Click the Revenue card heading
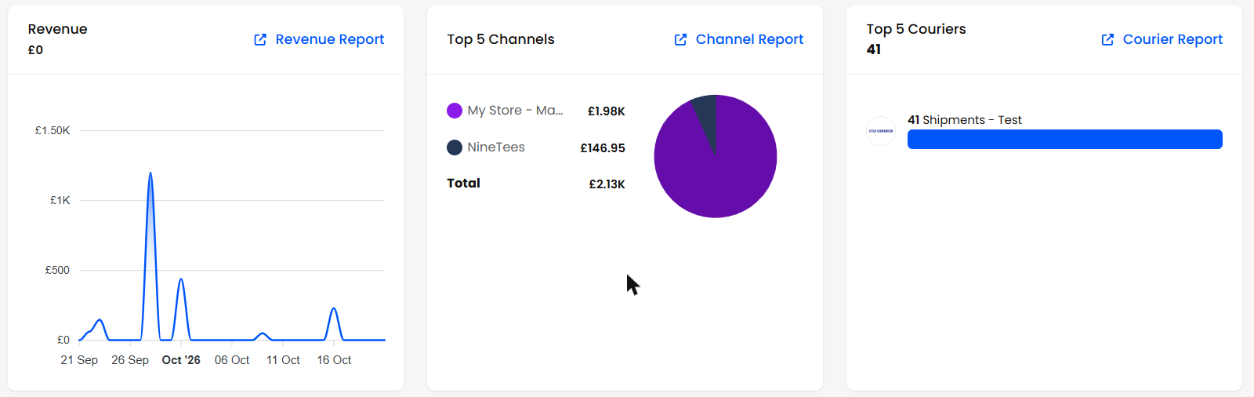Viewport: 1254px width, 397px height. (x=58, y=29)
